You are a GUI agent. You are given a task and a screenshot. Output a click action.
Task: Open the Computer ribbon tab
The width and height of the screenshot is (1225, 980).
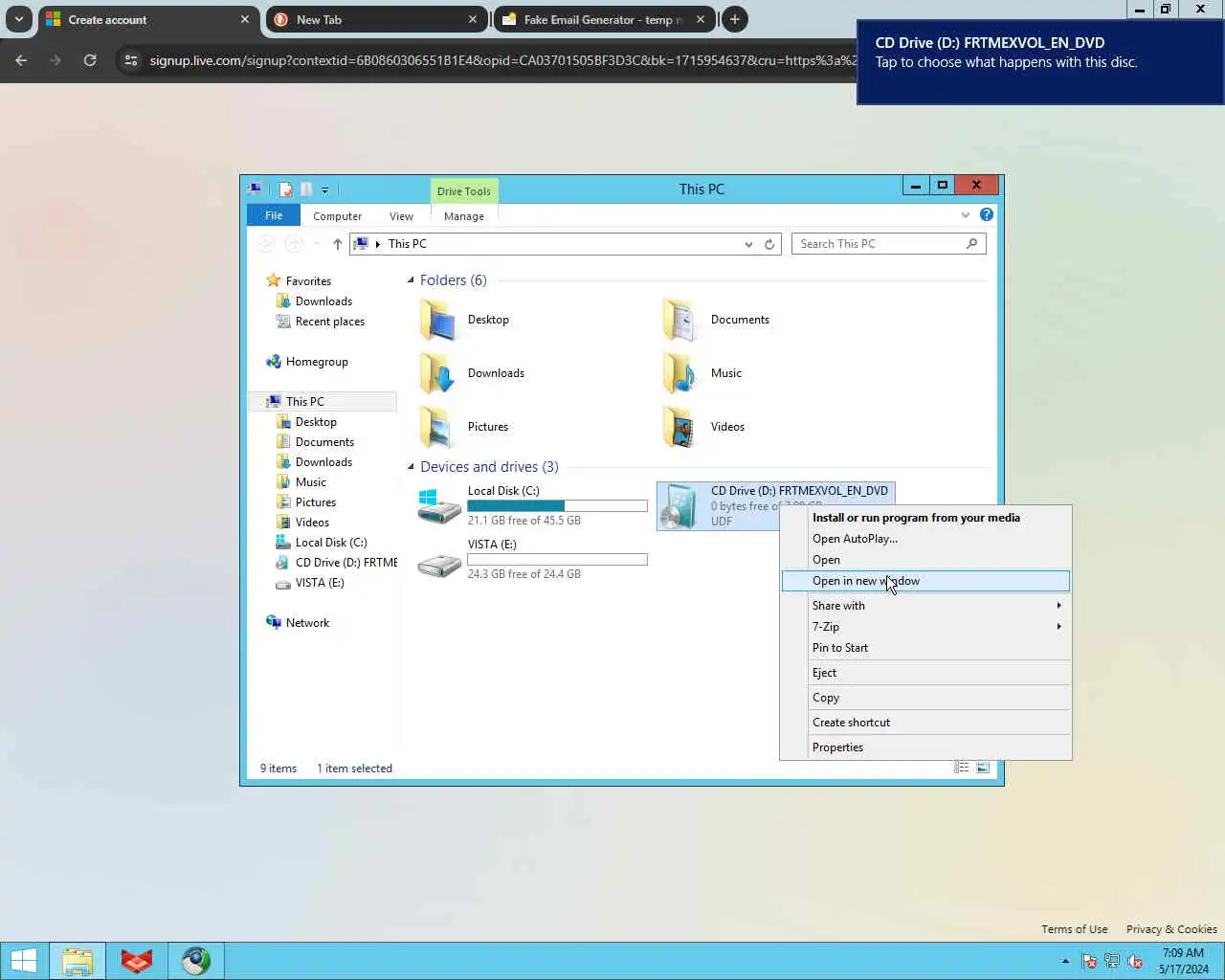point(337,216)
